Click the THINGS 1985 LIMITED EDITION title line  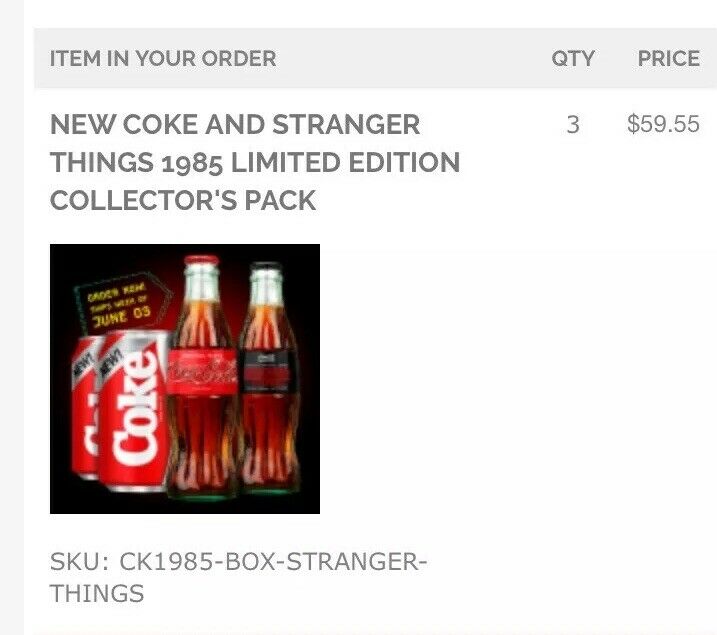click(255, 163)
